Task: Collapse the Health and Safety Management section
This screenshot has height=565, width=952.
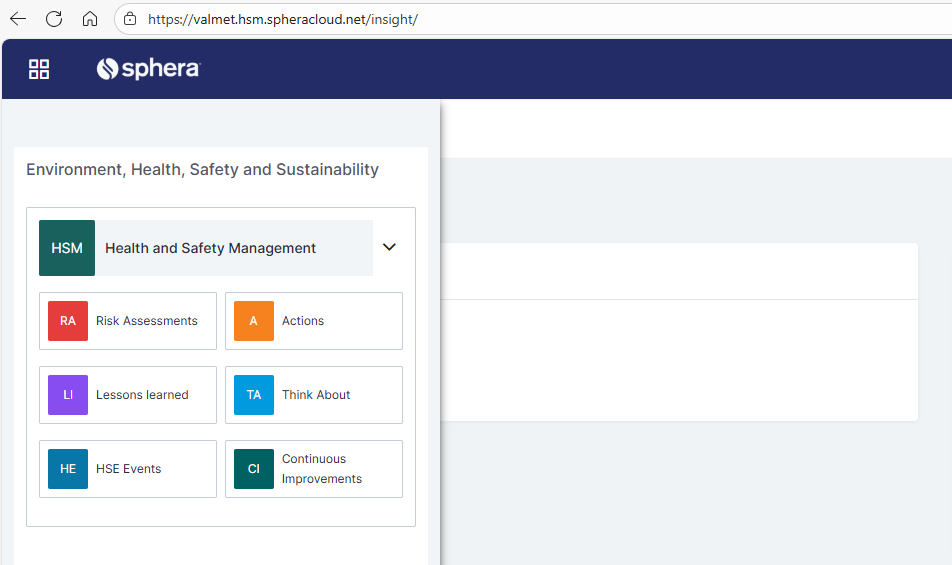Action: pos(390,247)
